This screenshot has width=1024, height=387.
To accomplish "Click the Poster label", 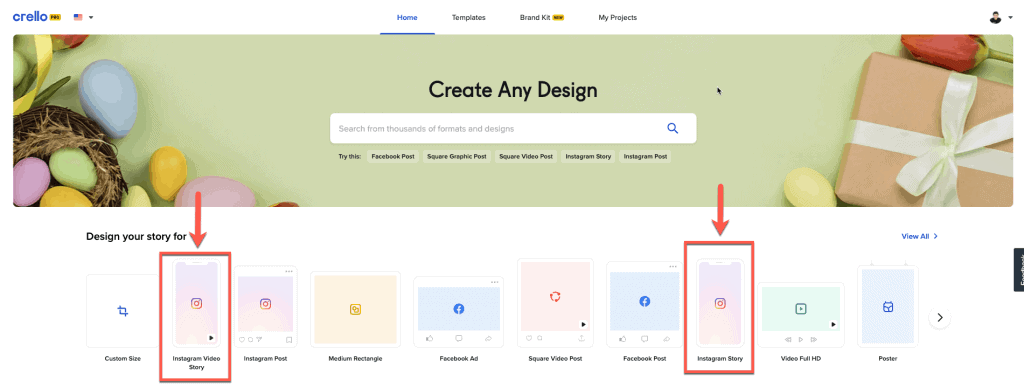I will tap(888, 359).
